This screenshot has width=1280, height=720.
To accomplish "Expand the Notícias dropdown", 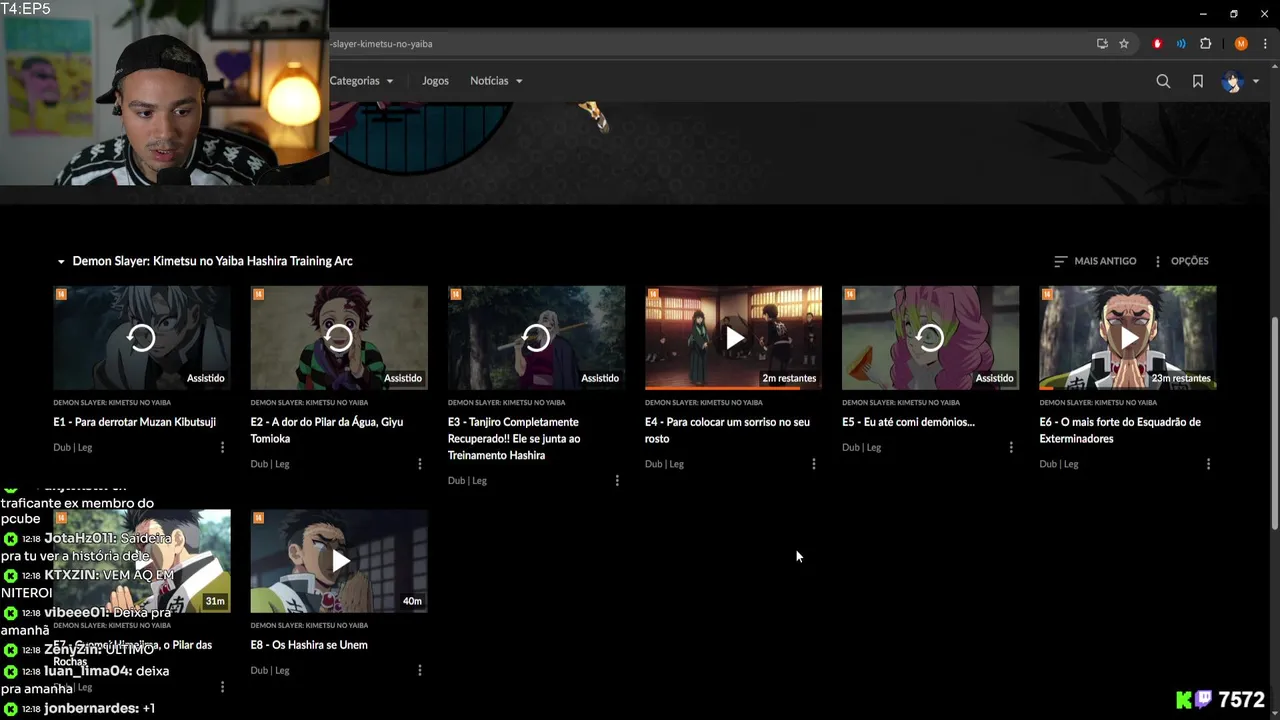I will [496, 81].
